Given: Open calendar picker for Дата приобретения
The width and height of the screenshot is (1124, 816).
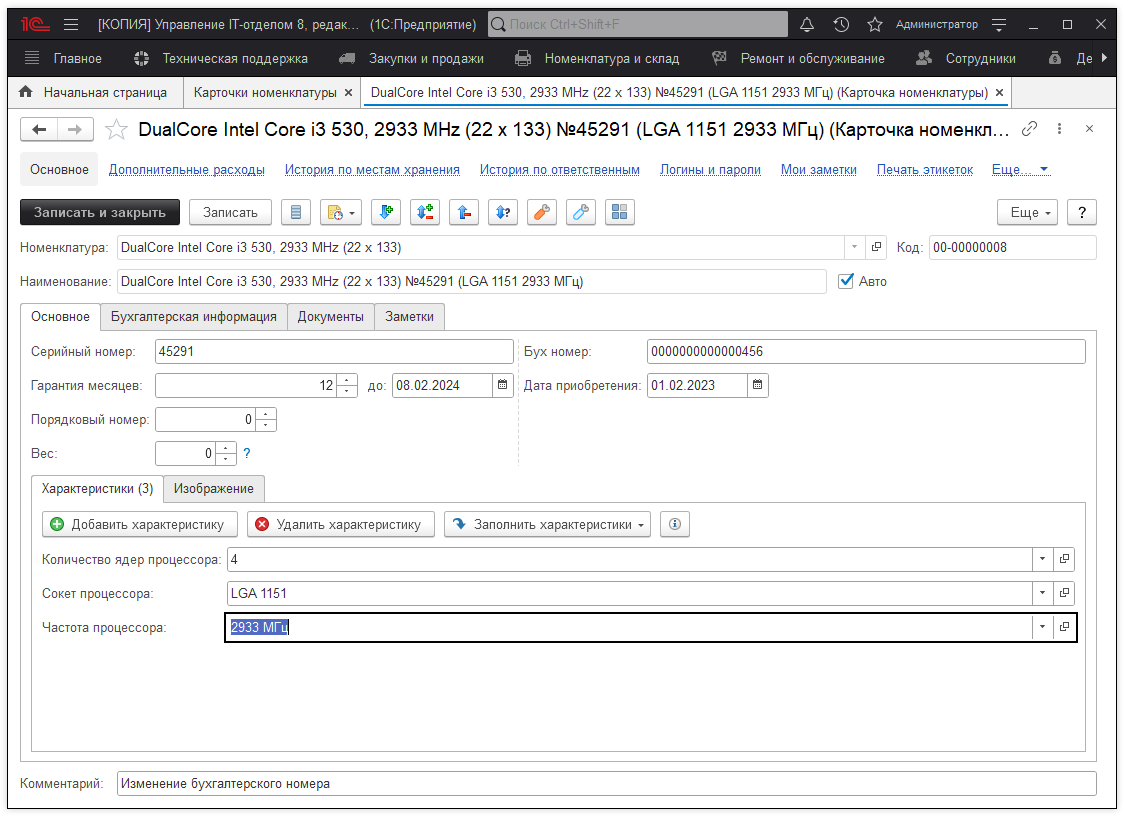Looking at the screenshot, I should pos(757,385).
